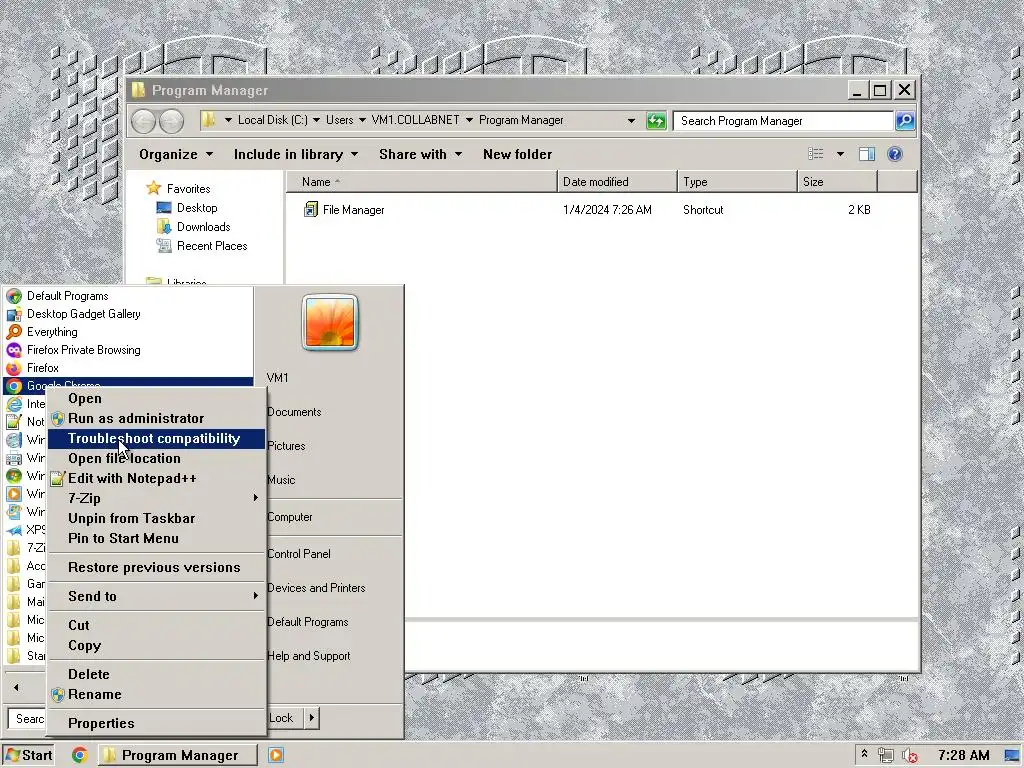Click the Forward navigation arrow in Program Manager
Image resolution: width=1024 pixels, height=768 pixels.
pos(171,121)
